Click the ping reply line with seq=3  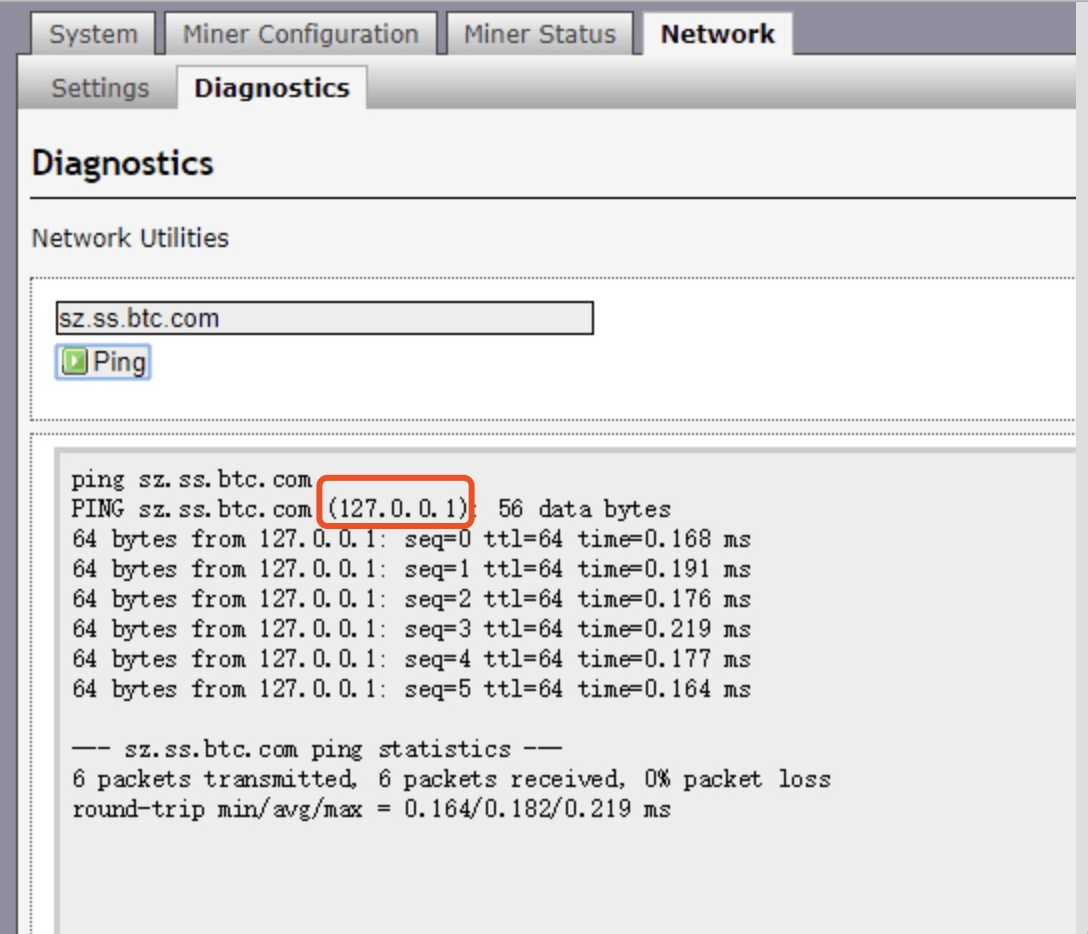[x=411, y=629]
